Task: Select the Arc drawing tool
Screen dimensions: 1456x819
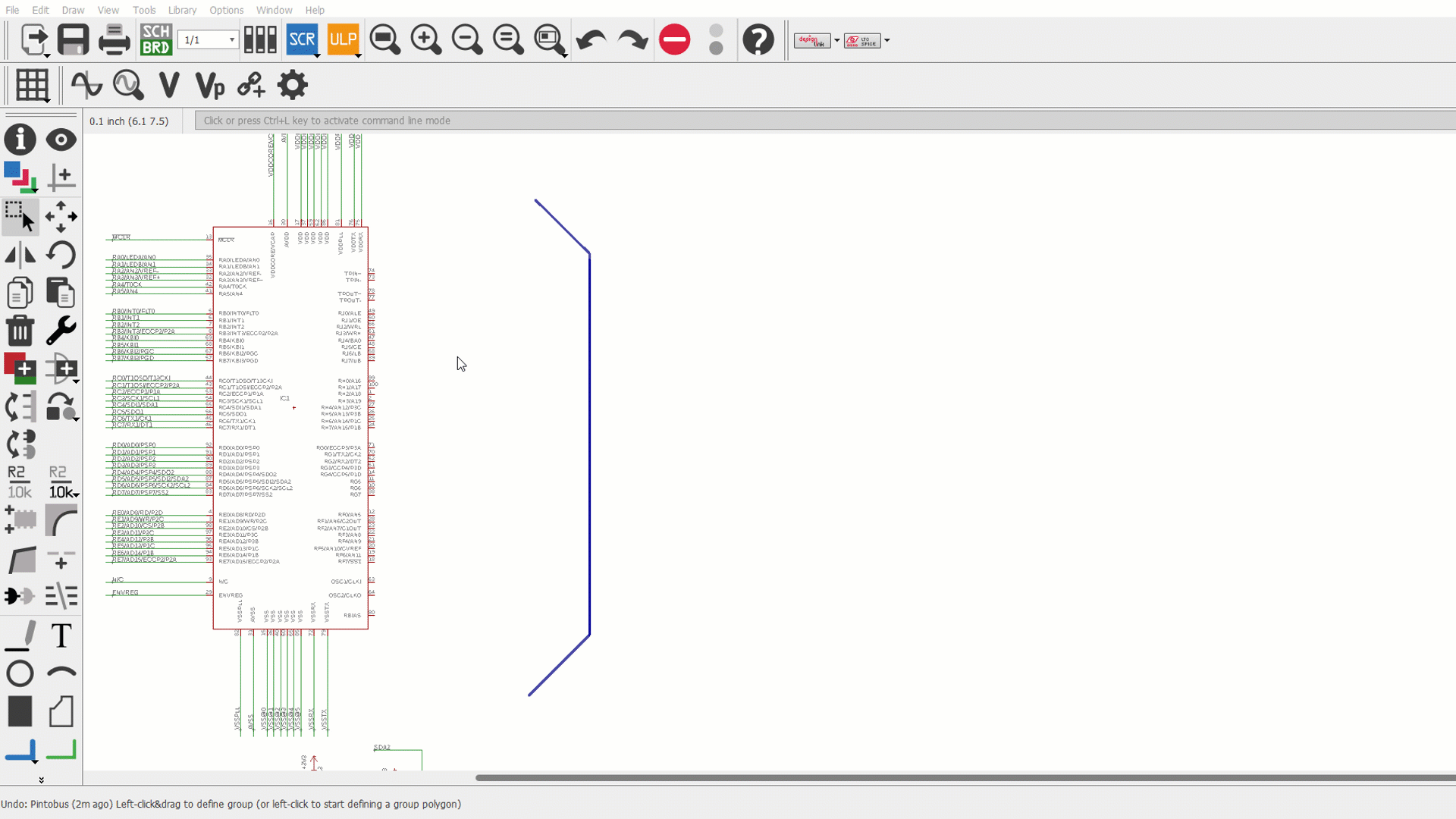Action: click(x=61, y=673)
